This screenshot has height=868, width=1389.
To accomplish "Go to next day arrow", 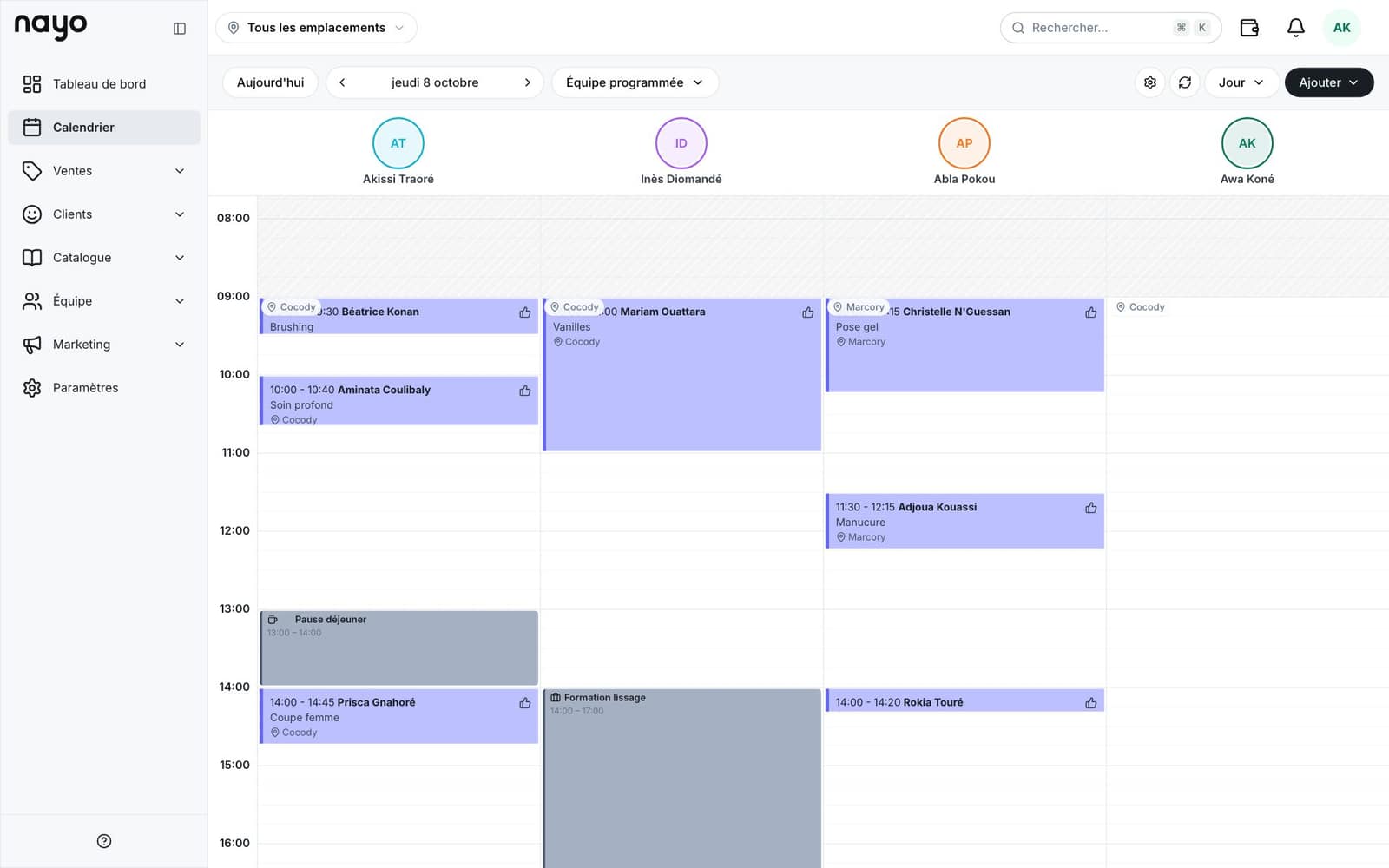I will tap(527, 82).
